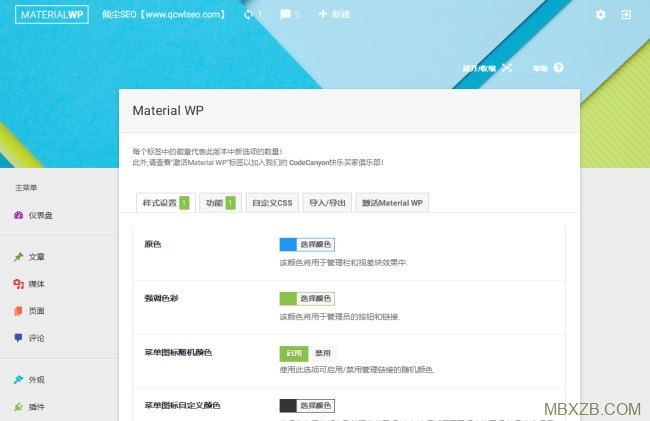Open Pages (页面) icon in sidebar
Screen dimensions: 650x421
[18, 311]
